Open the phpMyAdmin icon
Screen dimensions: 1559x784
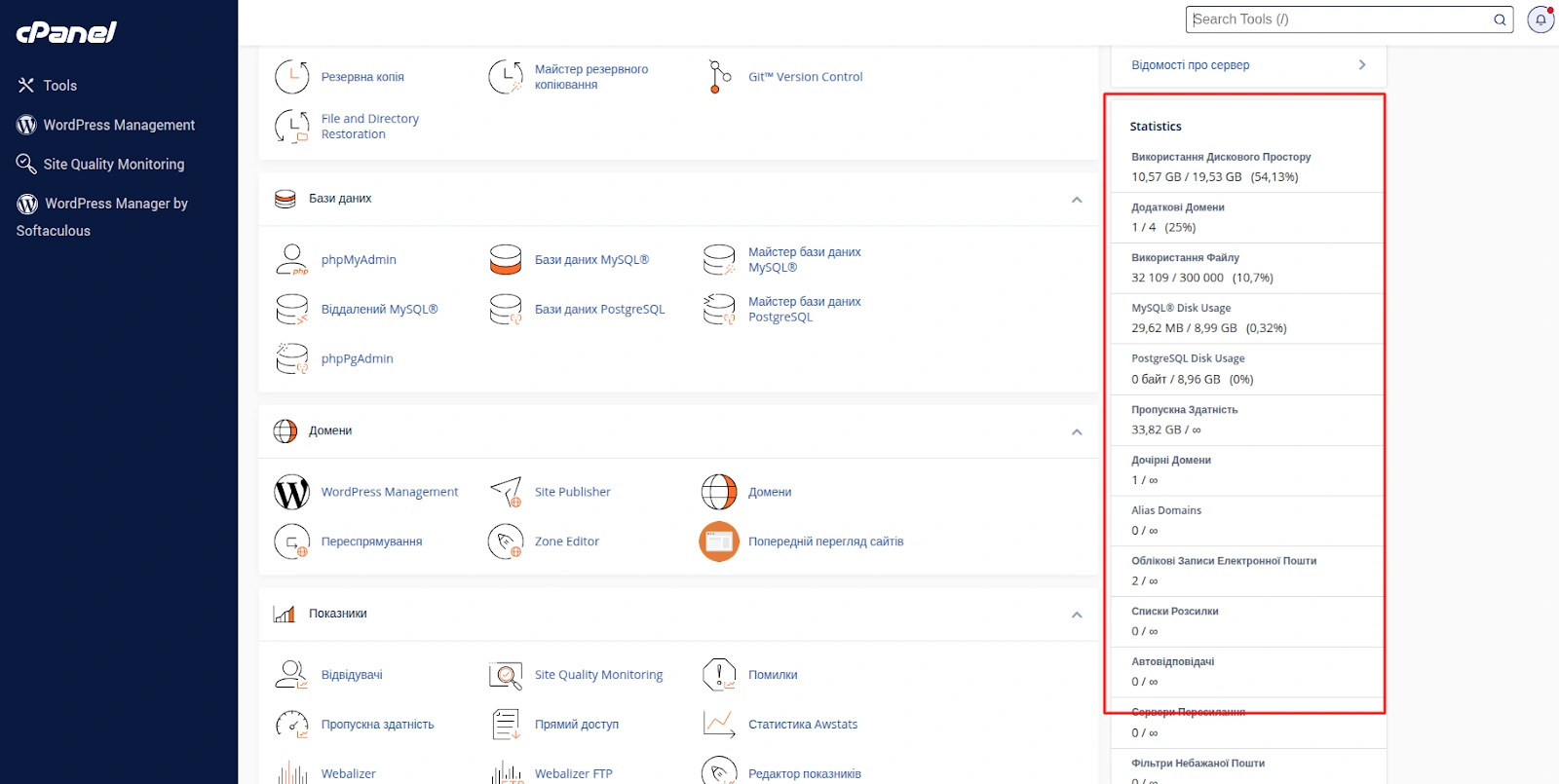tap(291, 260)
